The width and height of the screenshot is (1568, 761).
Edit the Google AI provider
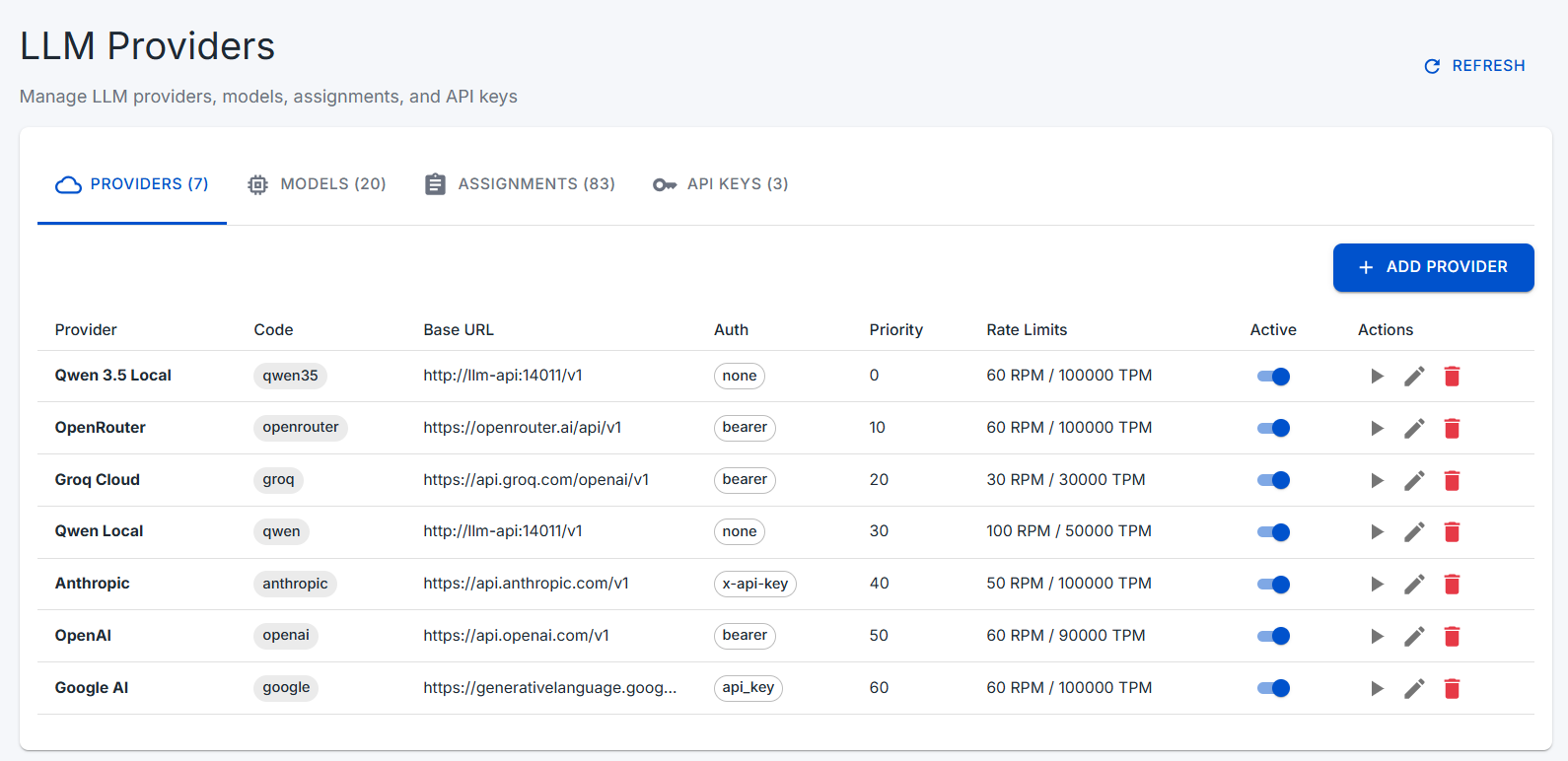(x=1414, y=688)
